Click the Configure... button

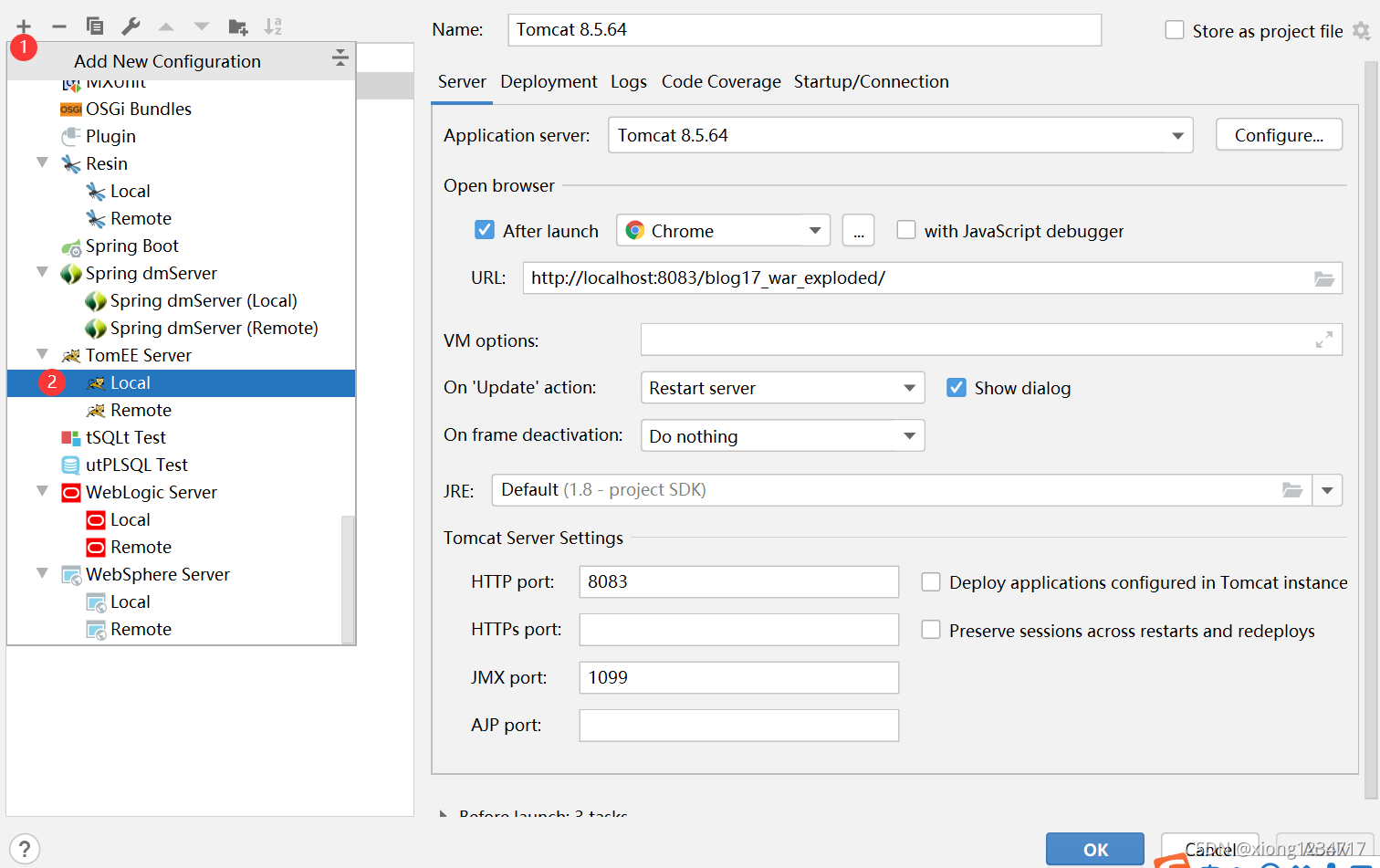(x=1279, y=135)
